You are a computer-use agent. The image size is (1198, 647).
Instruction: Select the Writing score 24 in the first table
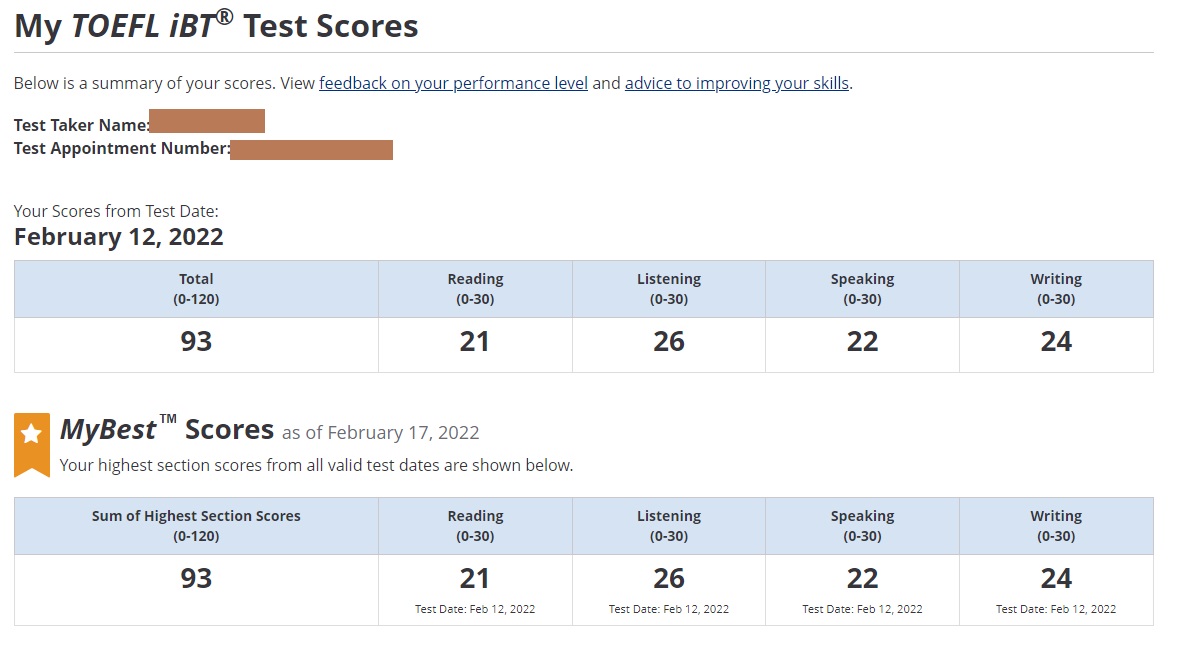coord(1056,342)
